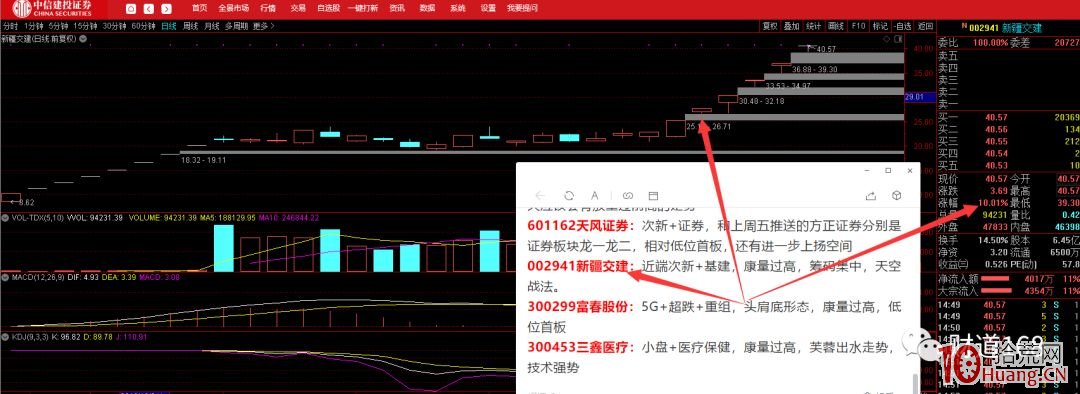This screenshot has height=394, width=1080.
Task: Refresh the article popup page
Action: pos(569,195)
